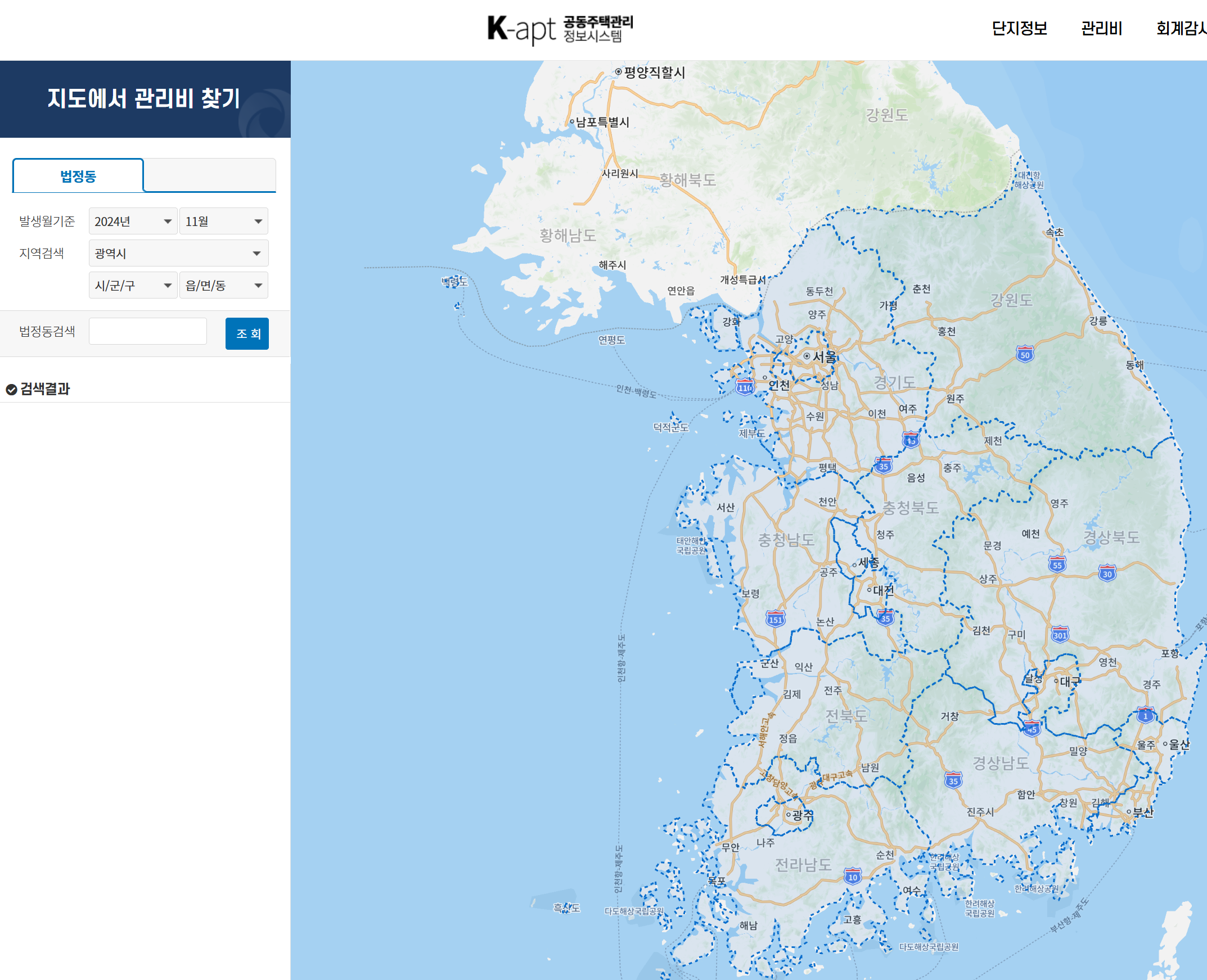Click highway 301 shield near Gumi
This screenshot has height=980, width=1207.
(x=1060, y=635)
